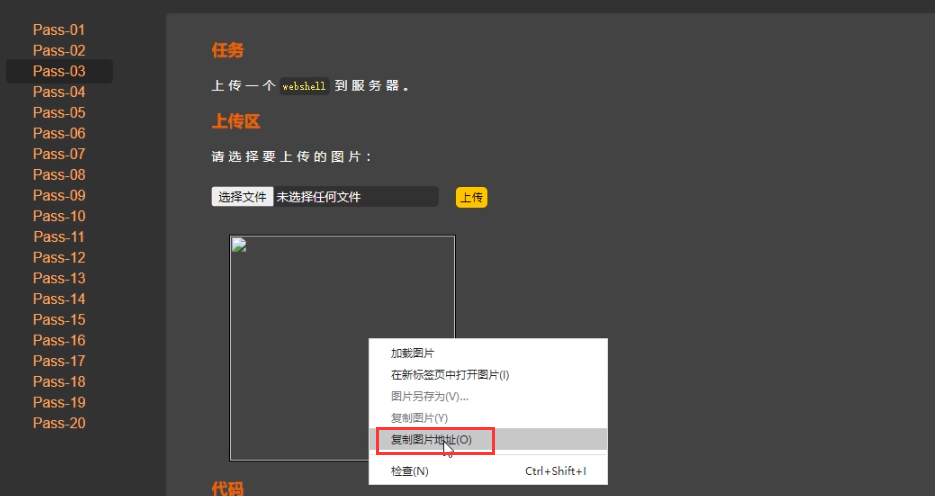Viewport: 935px width, 496px height.
Task: Click 检查(N) in the context menu
Action: point(409,471)
